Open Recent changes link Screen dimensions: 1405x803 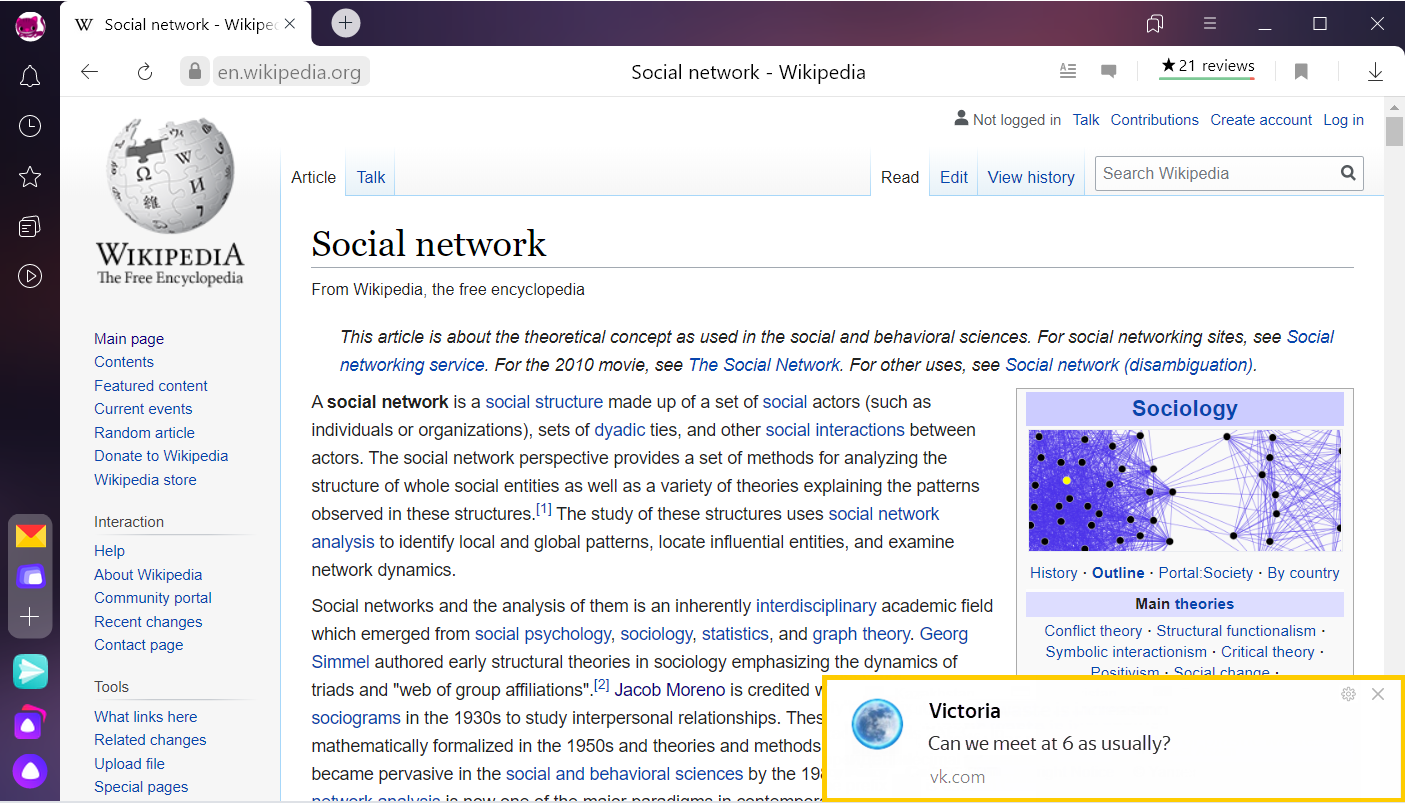tap(148, 622)
